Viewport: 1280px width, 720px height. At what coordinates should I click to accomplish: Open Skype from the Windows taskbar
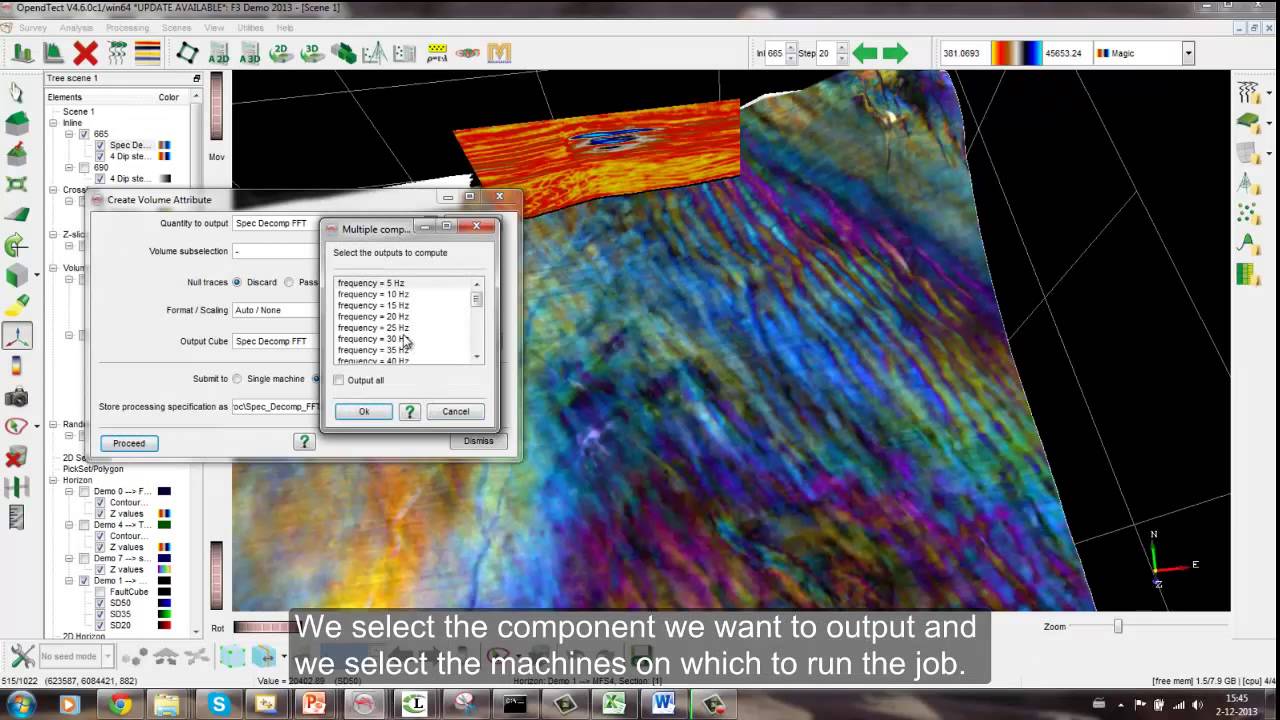[x=219, y=705]
